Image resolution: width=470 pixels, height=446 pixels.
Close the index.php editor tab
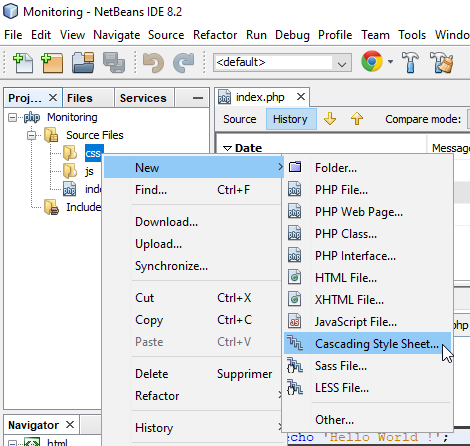[x=301, y=97]
